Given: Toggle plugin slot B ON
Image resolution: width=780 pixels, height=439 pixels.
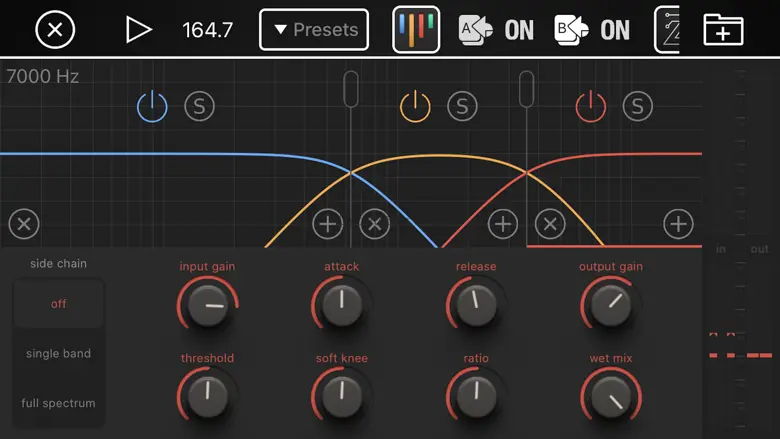Looking at the screenshot, I should [592, 30].
